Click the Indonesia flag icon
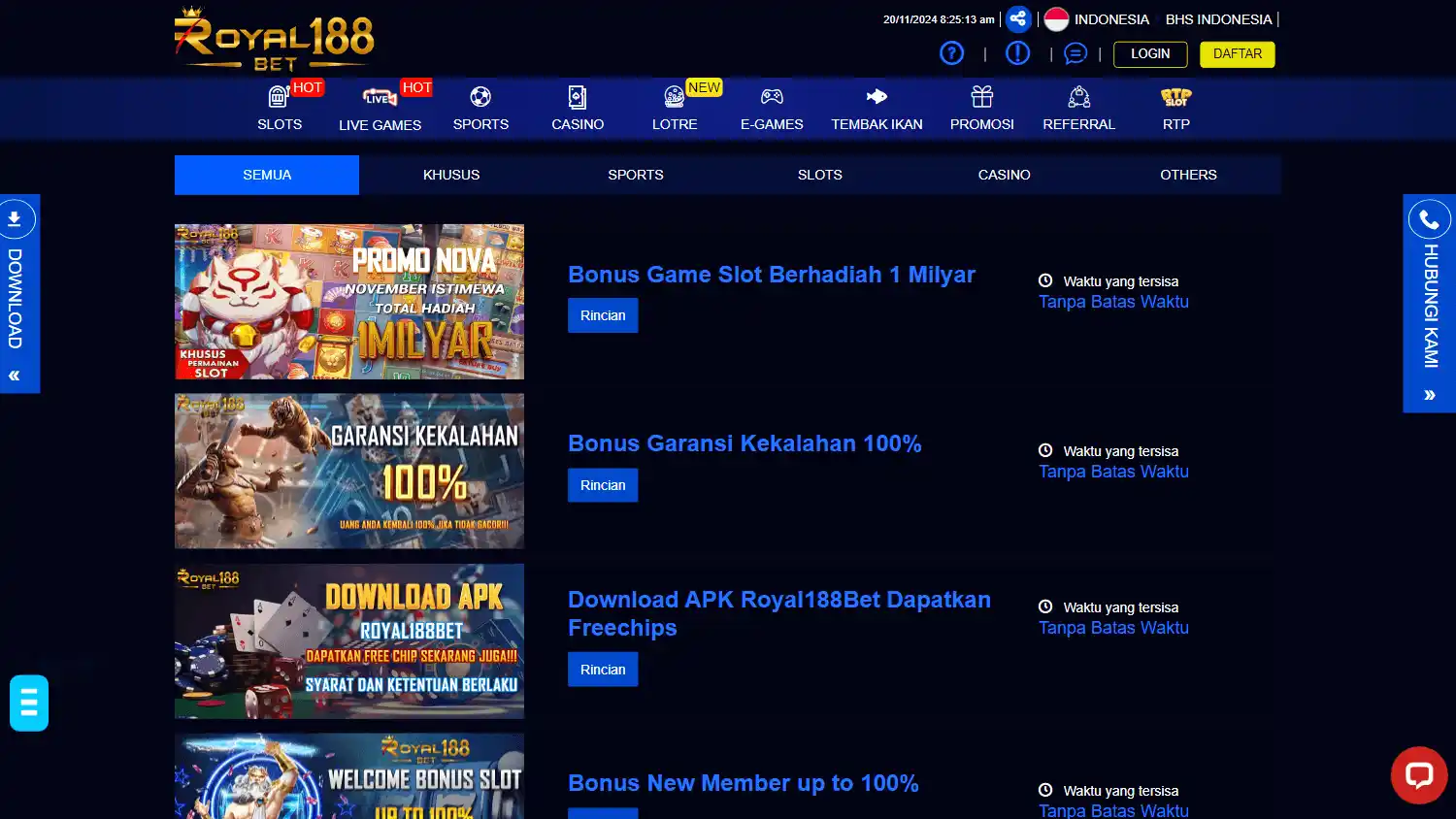Image resolution: width=1456 pixels, height=819 pixels. (1056, 19)
